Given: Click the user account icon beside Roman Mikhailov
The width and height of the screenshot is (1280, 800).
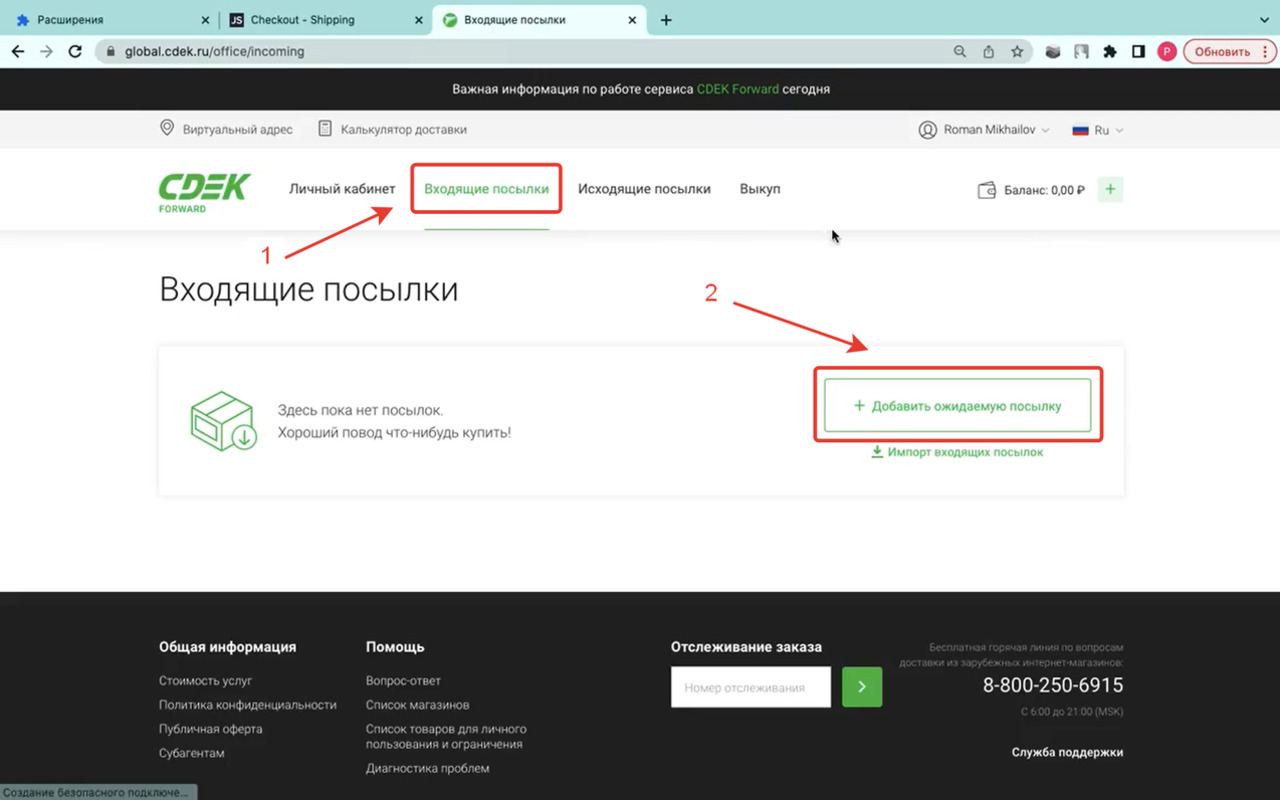Looking at the screenshot, I should 927,130.
